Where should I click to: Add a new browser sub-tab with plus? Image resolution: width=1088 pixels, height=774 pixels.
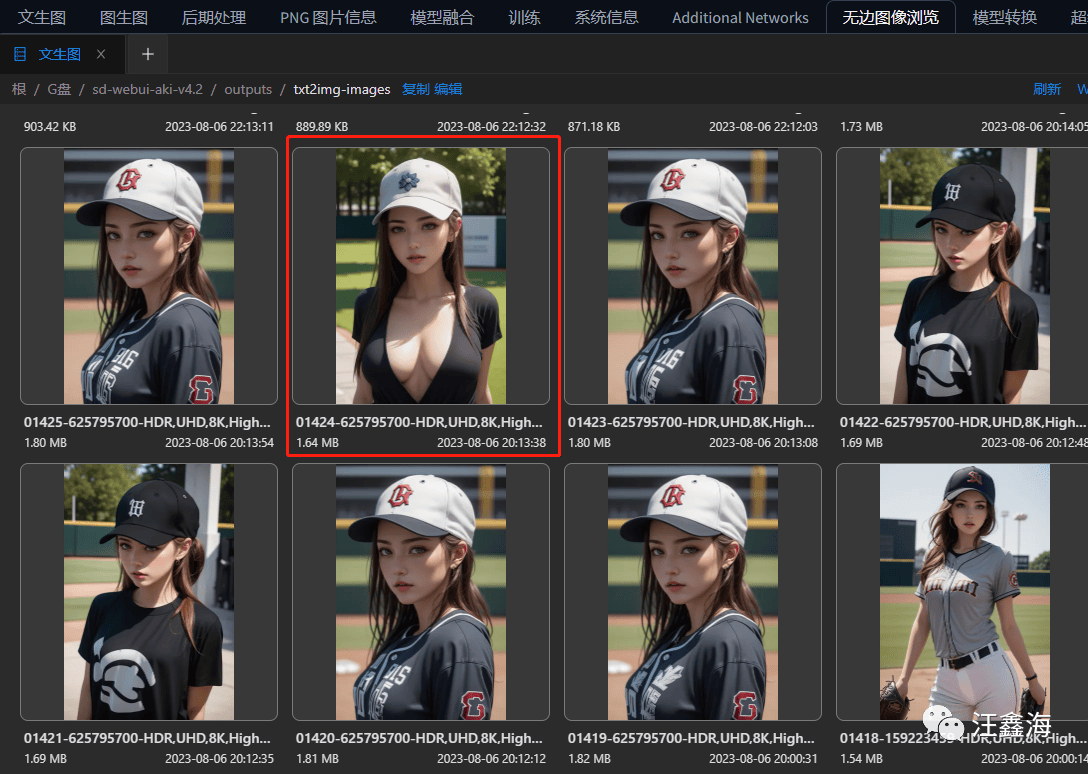[x=148, y=54]
